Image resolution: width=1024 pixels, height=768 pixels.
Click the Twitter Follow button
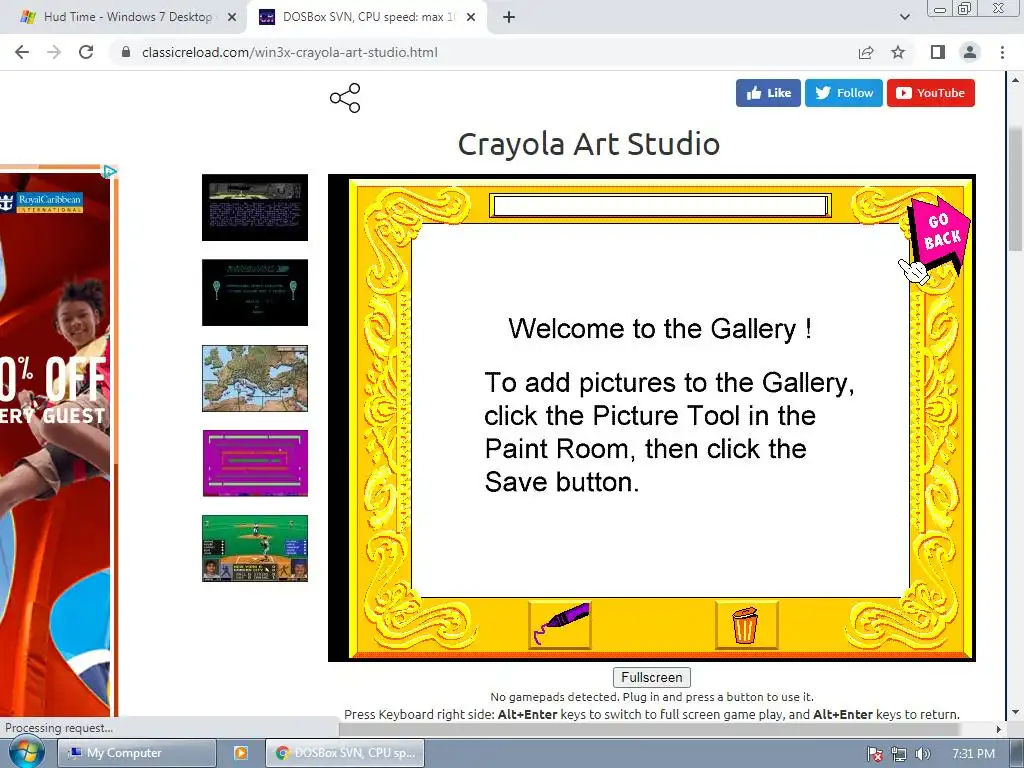(x=844, y=93)
